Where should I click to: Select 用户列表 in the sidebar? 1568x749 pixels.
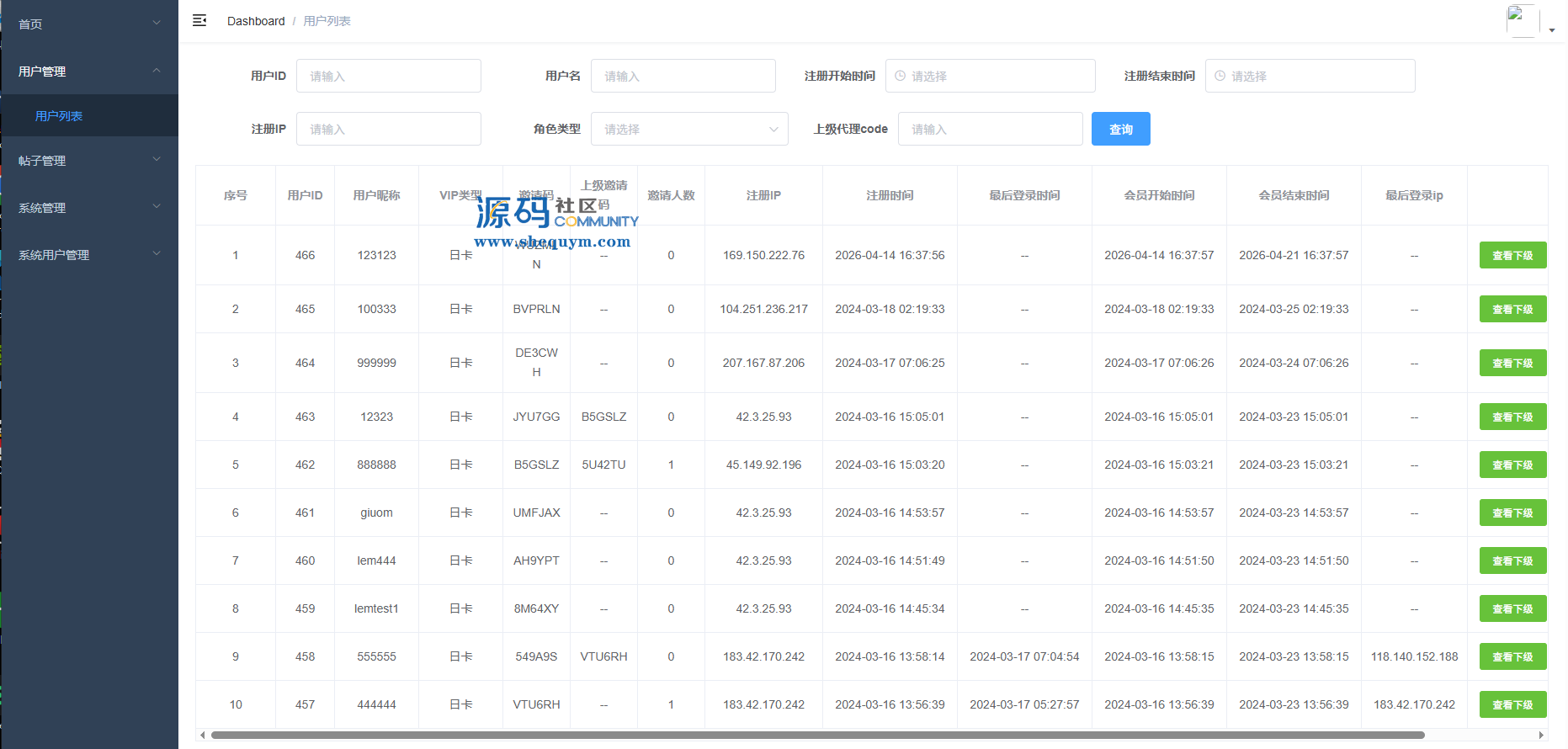click(59, 116)
